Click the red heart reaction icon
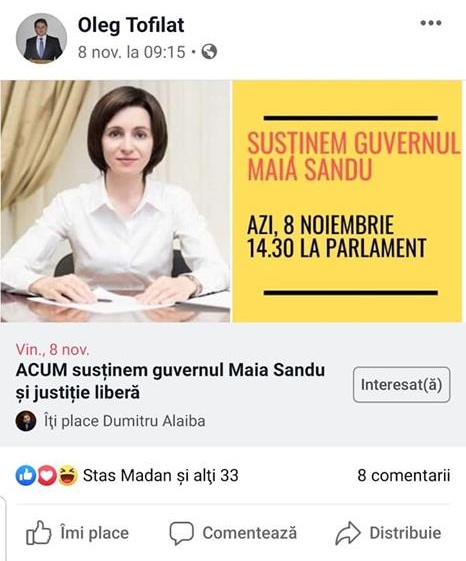The image size is (466, 561). pos(47,475)
